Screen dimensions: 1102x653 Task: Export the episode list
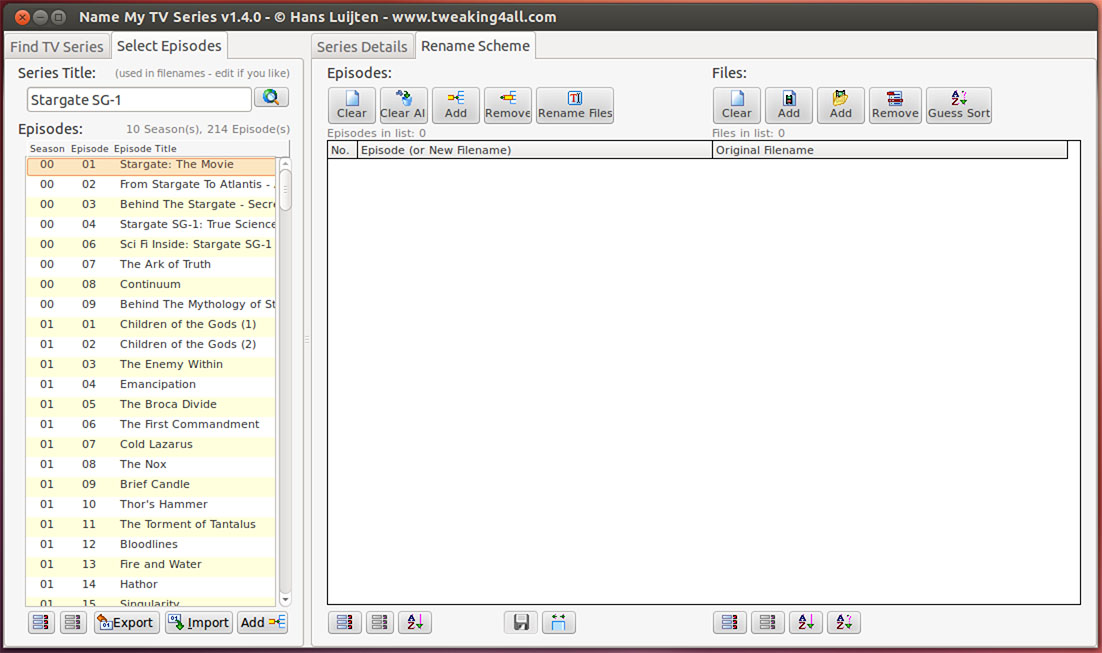127,622
